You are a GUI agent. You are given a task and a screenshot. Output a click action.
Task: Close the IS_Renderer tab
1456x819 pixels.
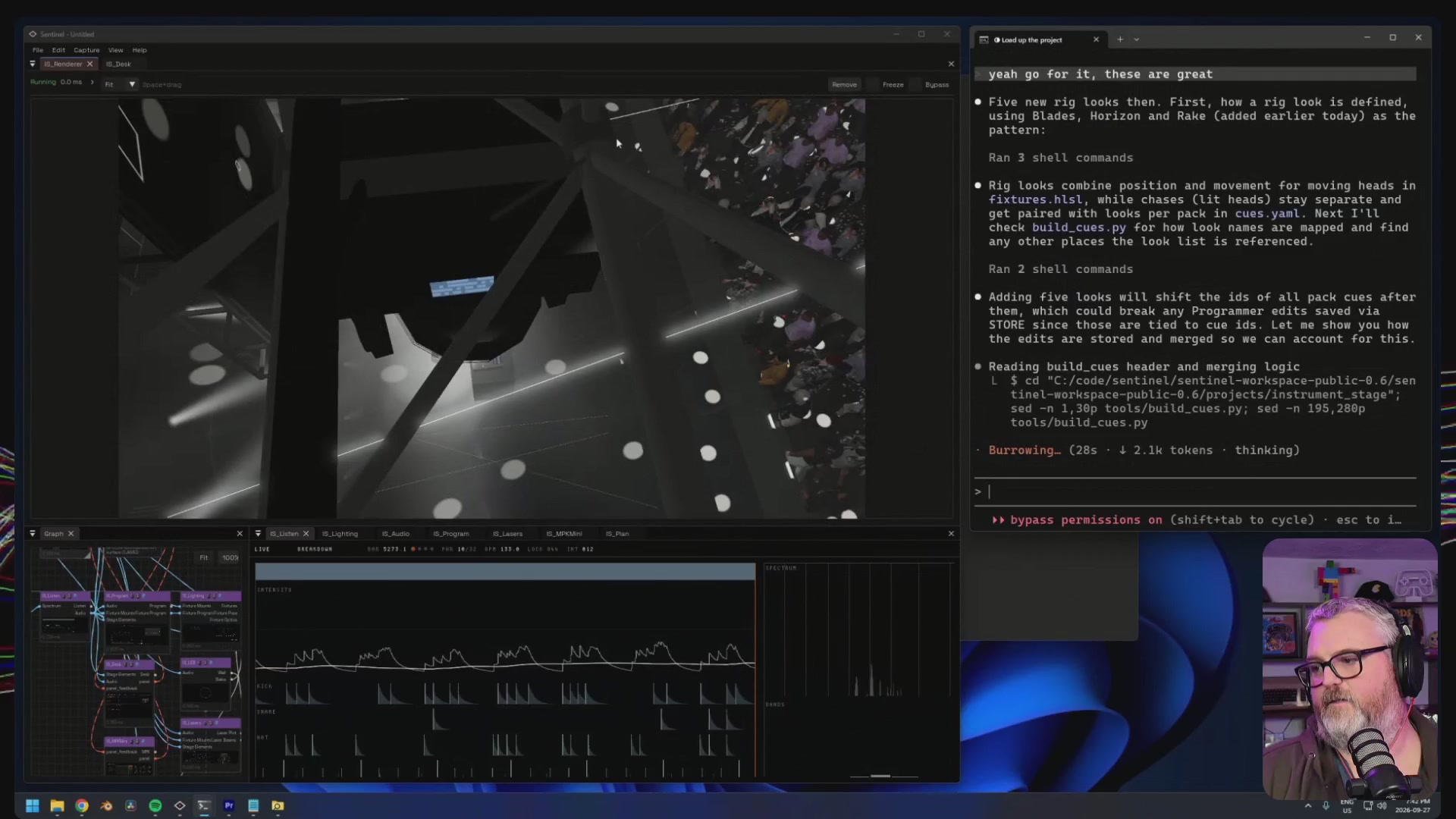[89, 64]
